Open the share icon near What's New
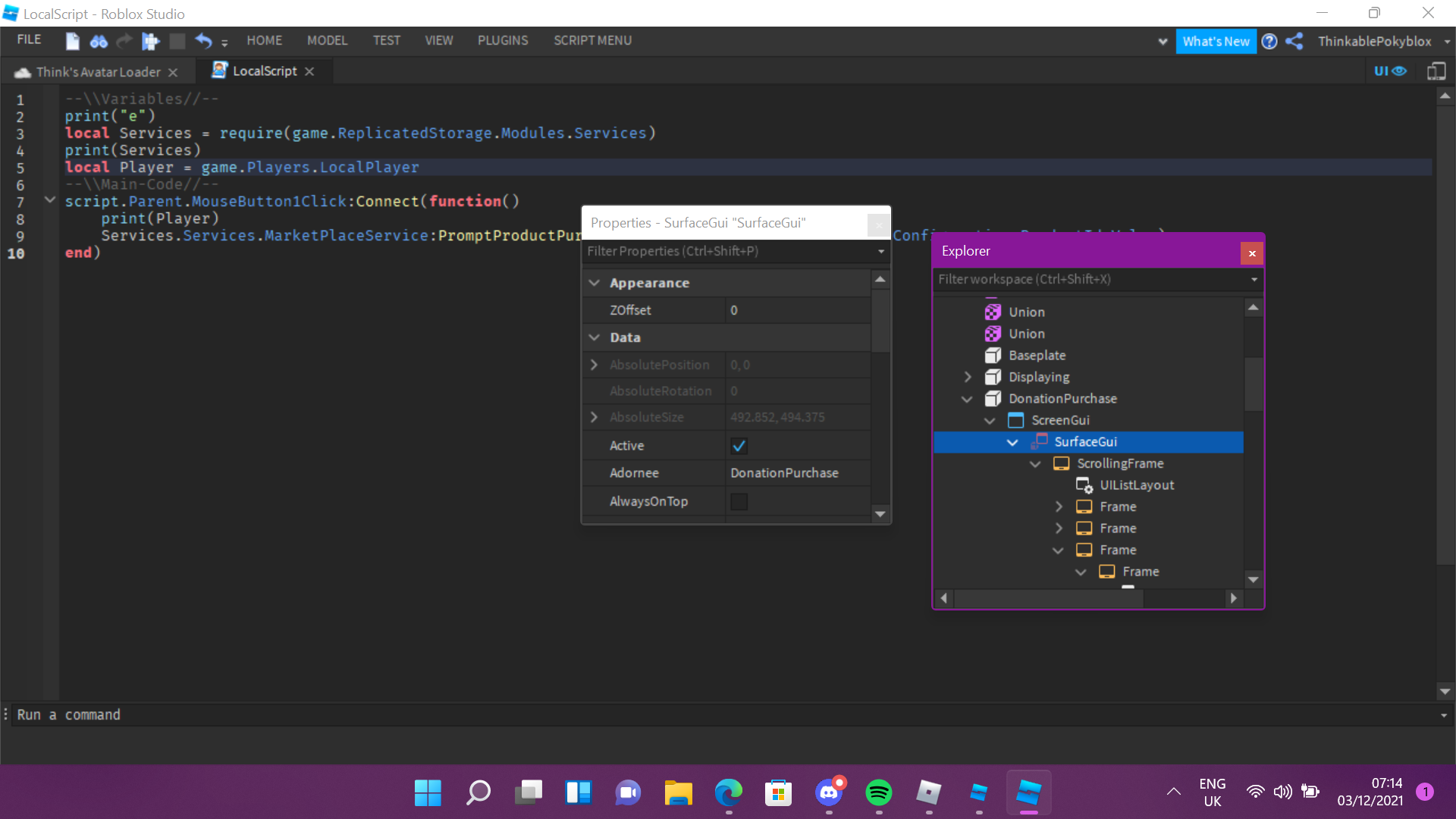This screenshot has height=819, width=1456. click(1294, 41)
